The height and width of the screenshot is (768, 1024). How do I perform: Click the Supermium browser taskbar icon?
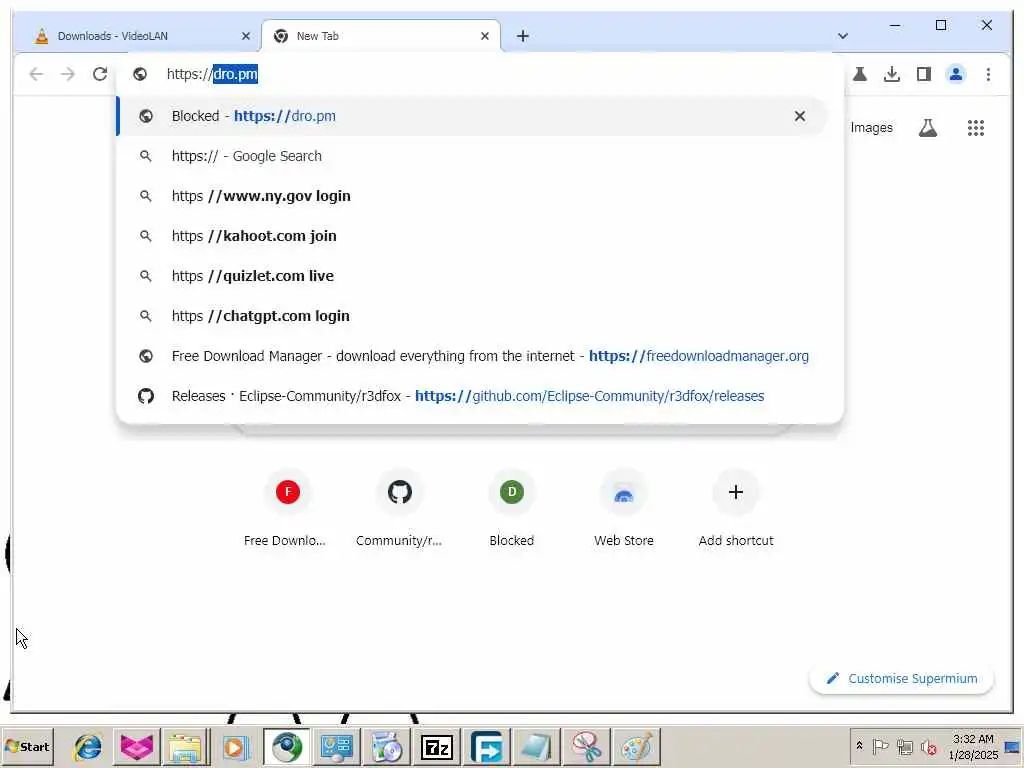click(286, 746)
